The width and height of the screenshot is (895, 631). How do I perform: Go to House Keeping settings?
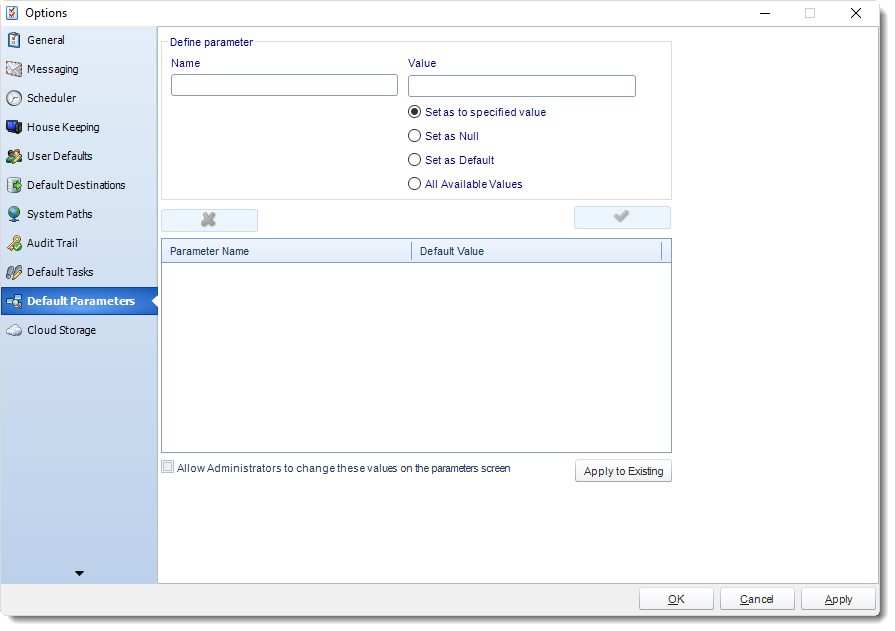(79, 127)
